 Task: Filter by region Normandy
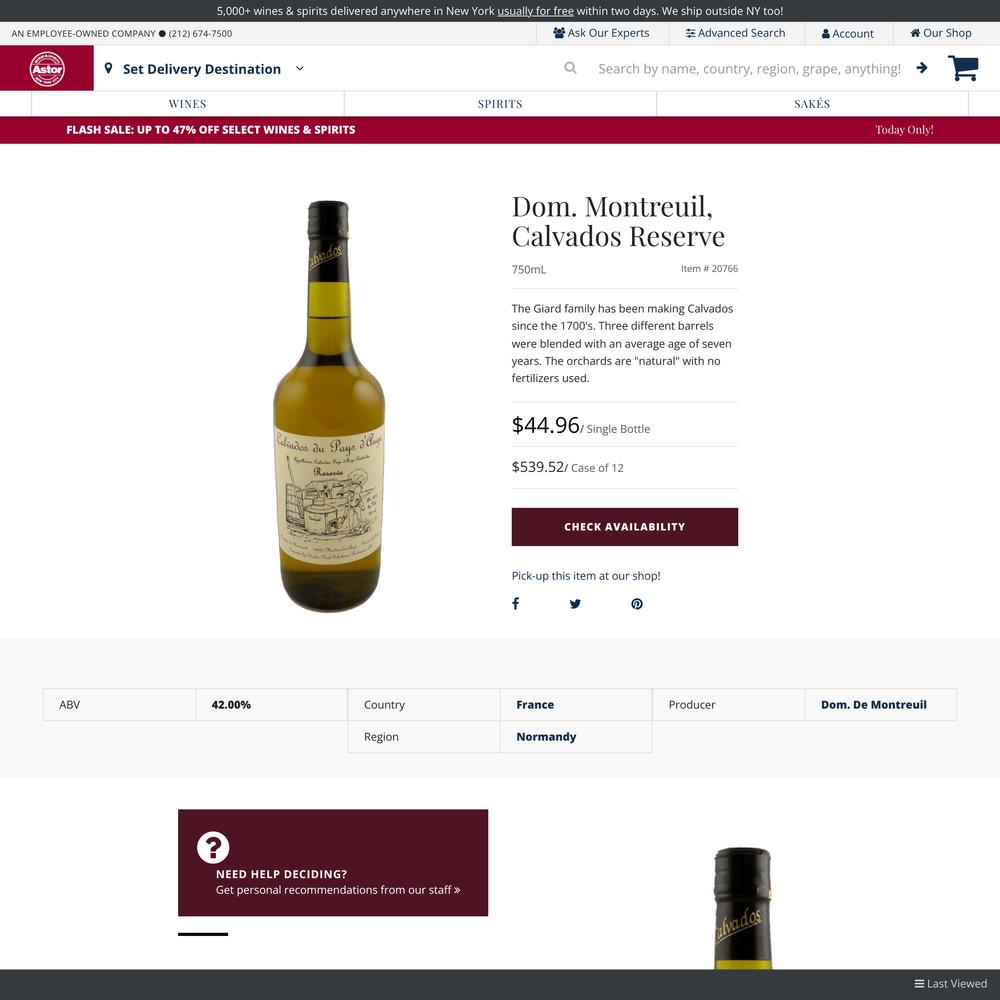click(x=546, y=737)
